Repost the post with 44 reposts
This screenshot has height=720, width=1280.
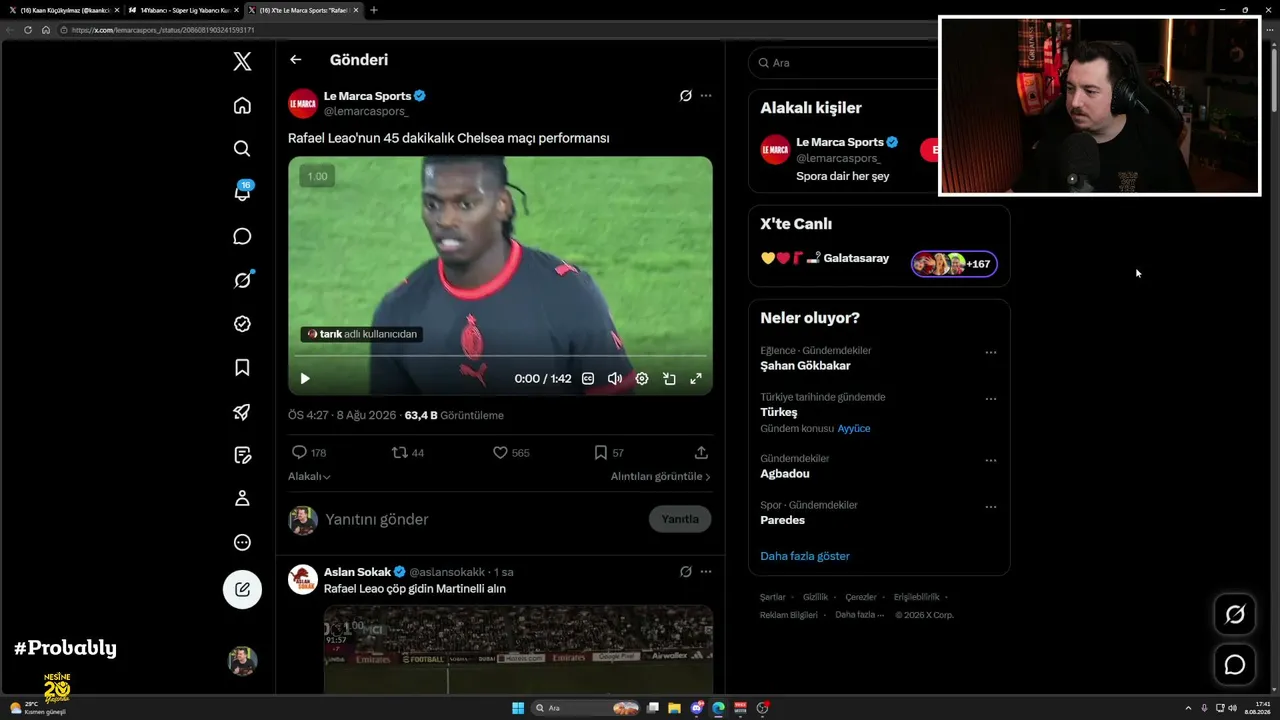coord(408,453)
